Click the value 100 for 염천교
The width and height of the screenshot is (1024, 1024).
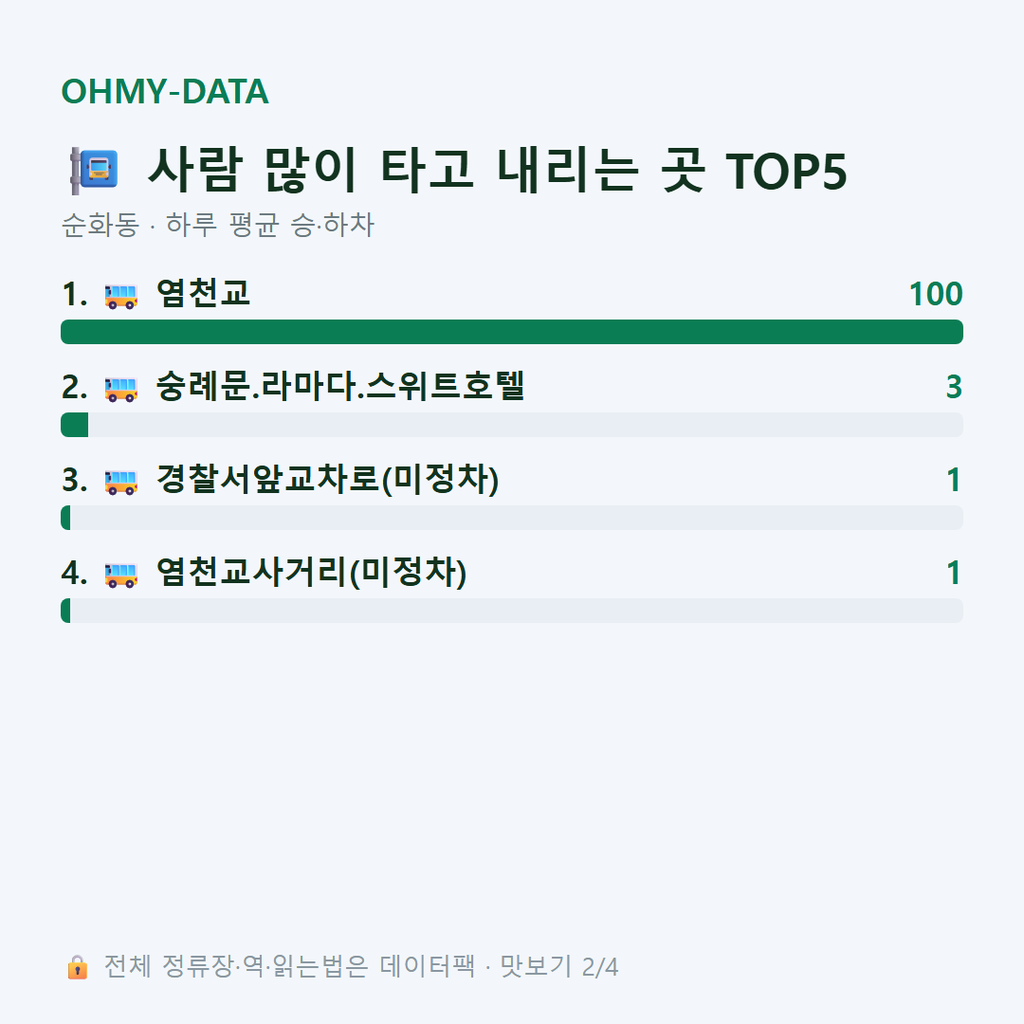936,294
